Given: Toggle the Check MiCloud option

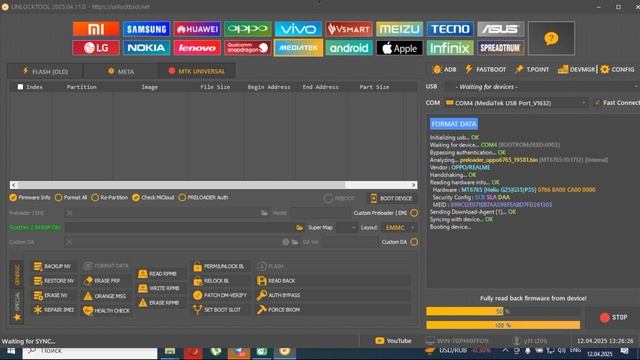Looking at the screenshot, I should (x=153, y=198).
